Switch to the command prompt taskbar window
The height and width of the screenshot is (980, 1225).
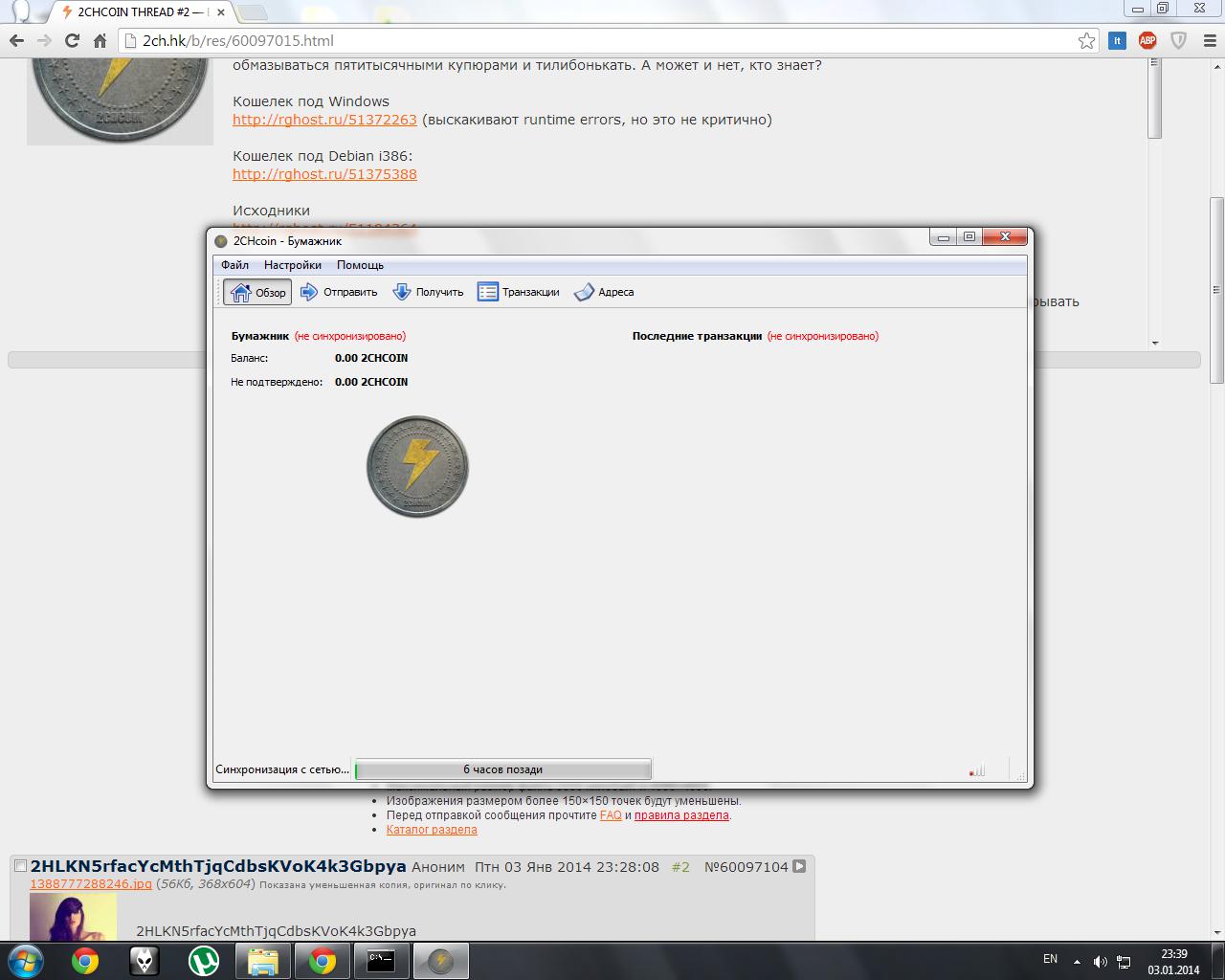pos(382,961)
